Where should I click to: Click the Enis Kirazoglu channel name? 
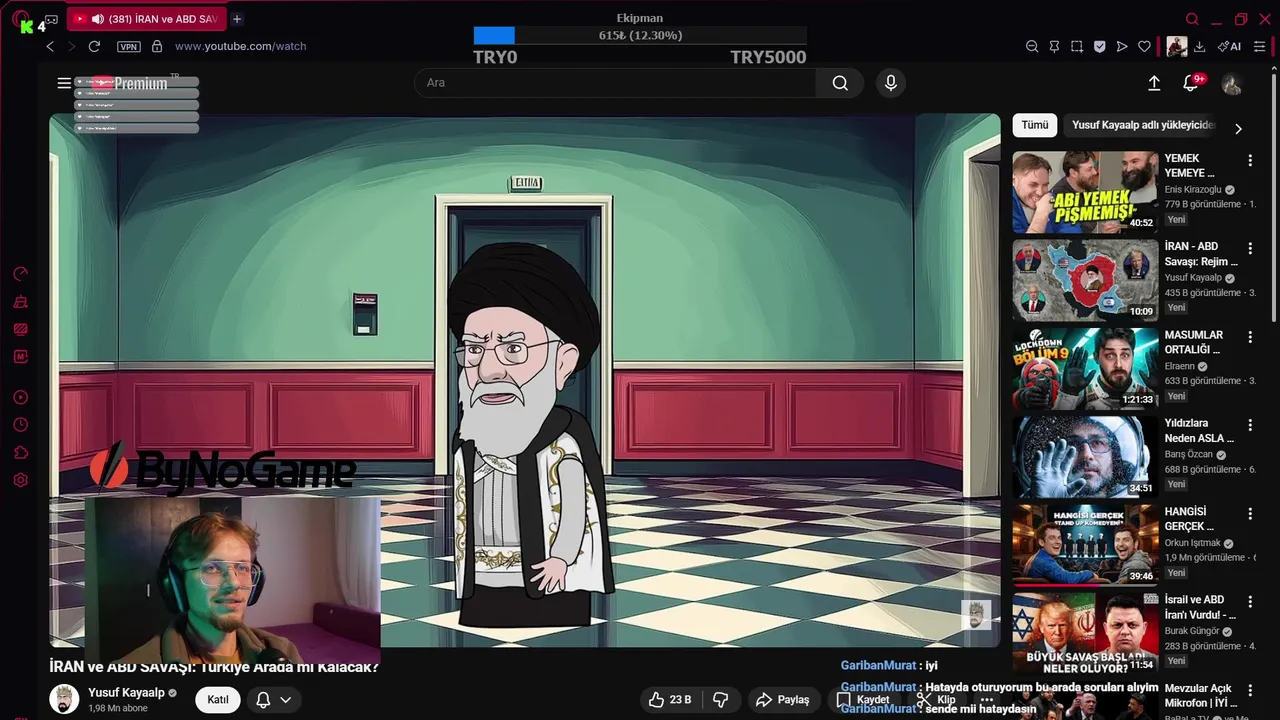(x=1192, y=190)
